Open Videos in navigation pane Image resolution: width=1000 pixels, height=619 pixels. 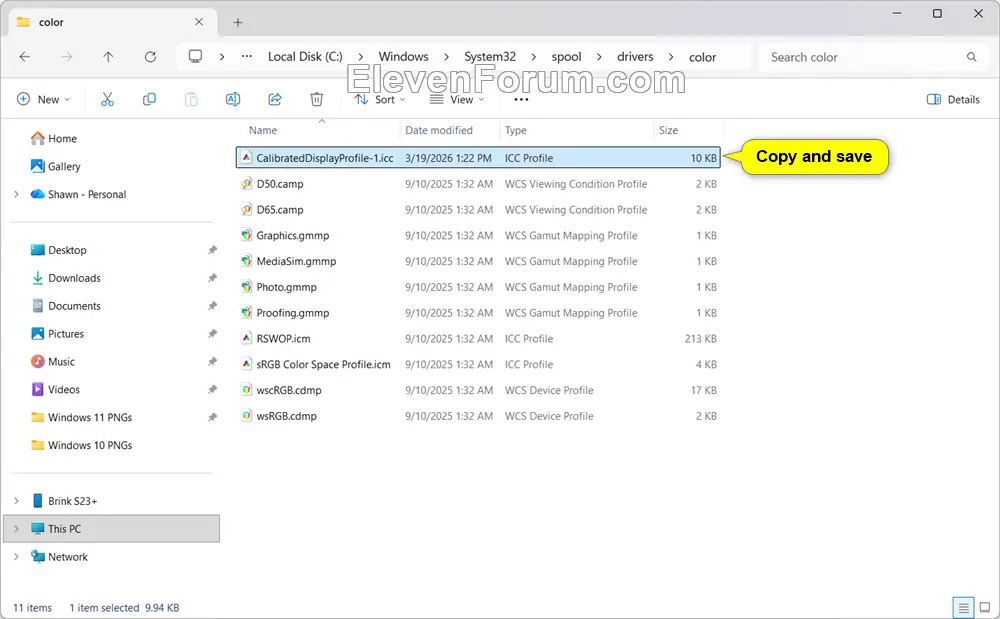click(55, 390)
